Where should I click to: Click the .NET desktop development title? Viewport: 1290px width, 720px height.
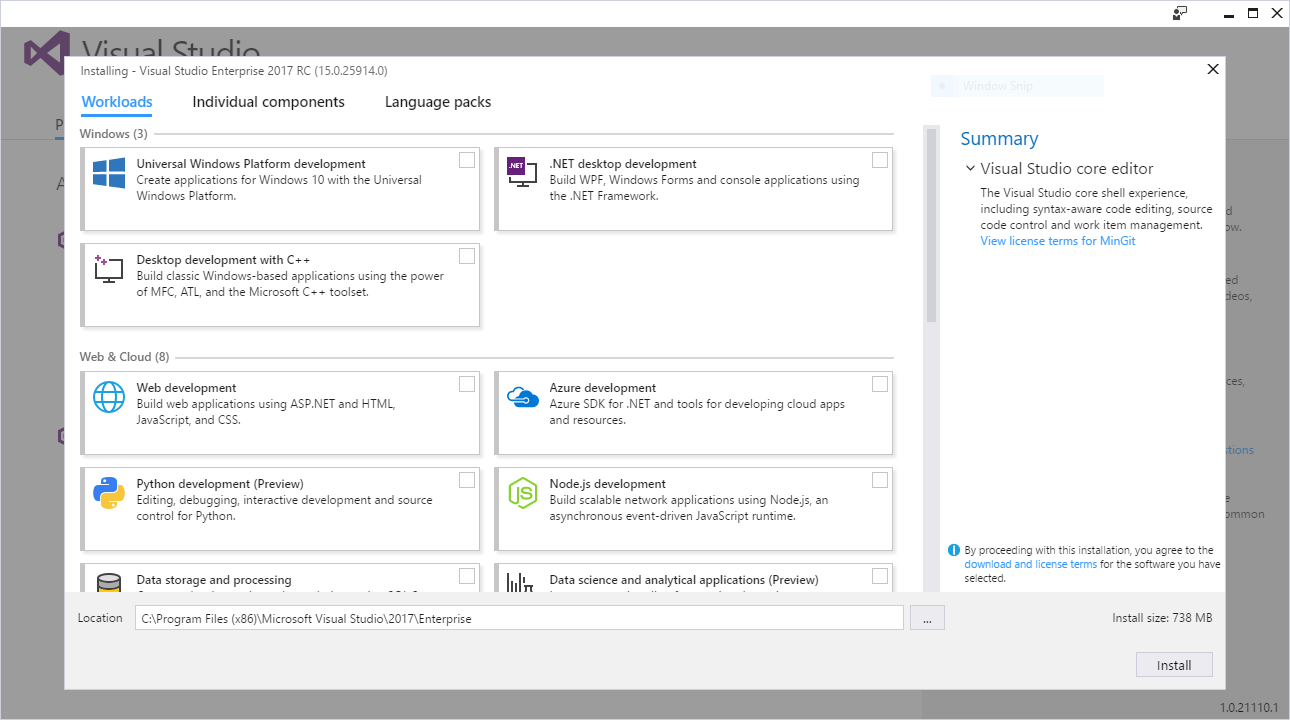point(623,164)
